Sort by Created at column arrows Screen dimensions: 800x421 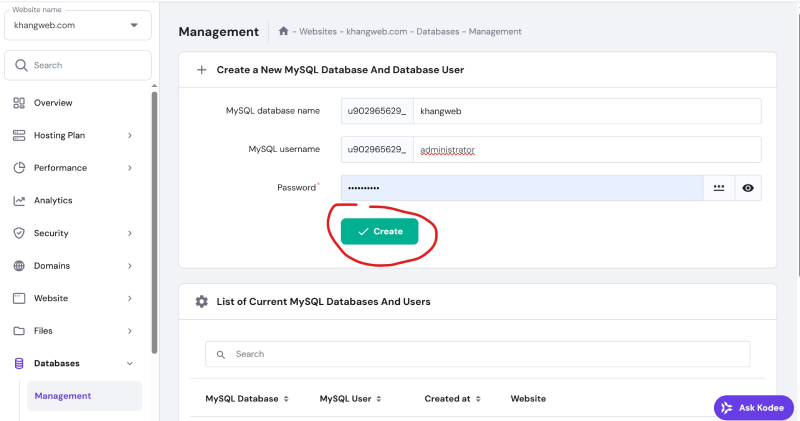click(x=478, y=399)
